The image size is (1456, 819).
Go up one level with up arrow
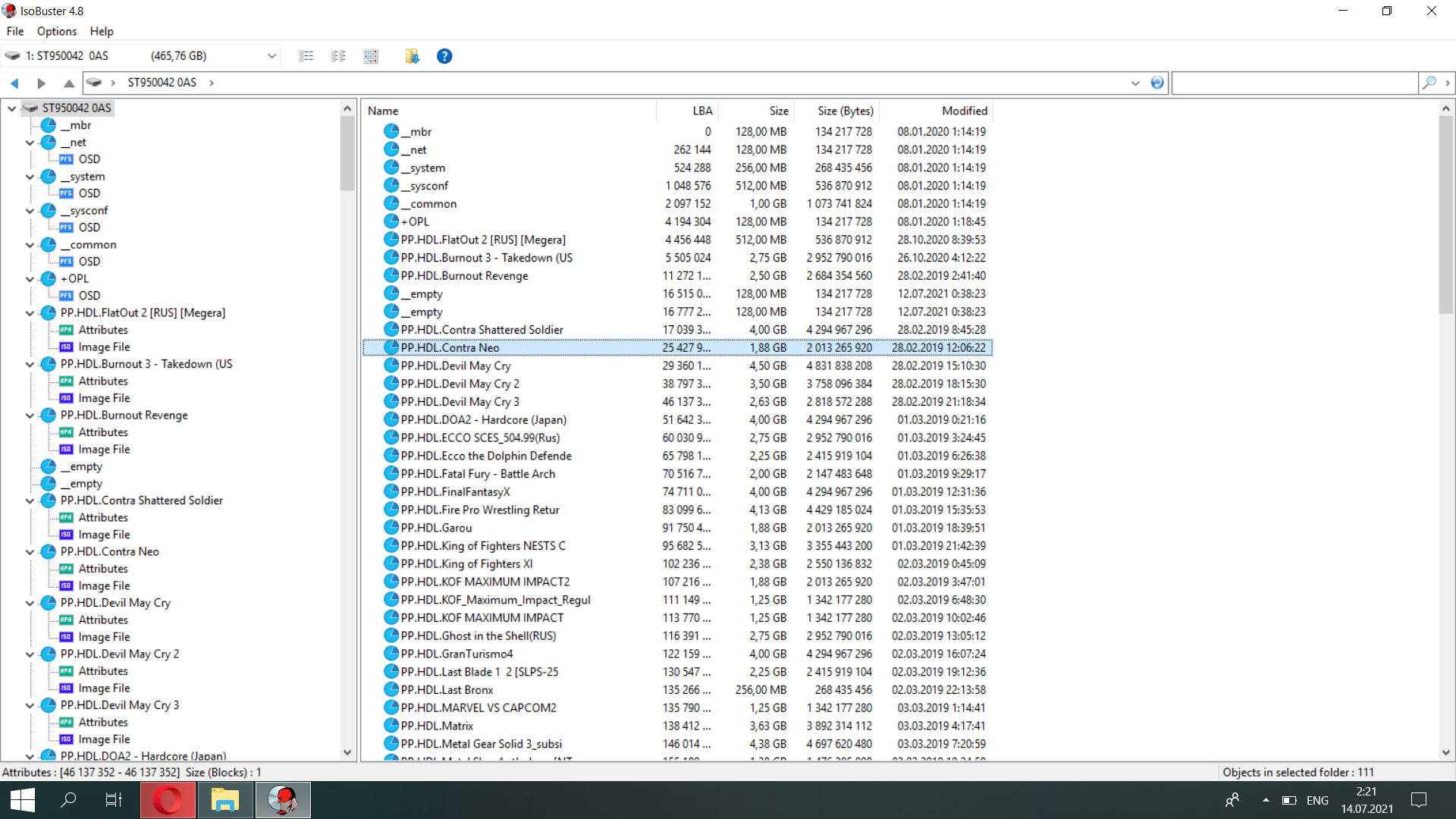point(69,83)
